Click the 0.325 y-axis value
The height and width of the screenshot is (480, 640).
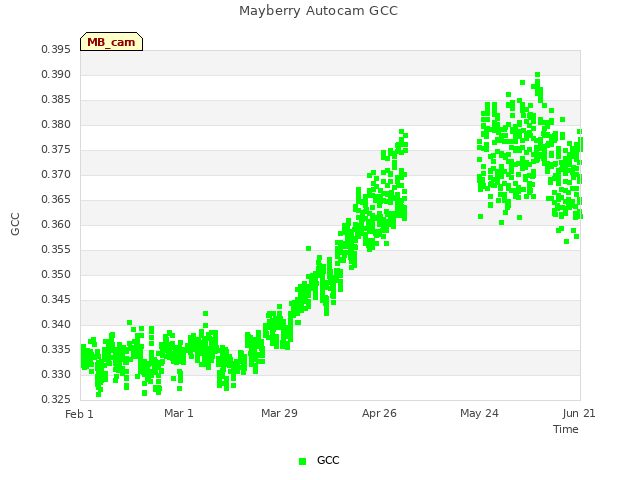coord(56,399)
